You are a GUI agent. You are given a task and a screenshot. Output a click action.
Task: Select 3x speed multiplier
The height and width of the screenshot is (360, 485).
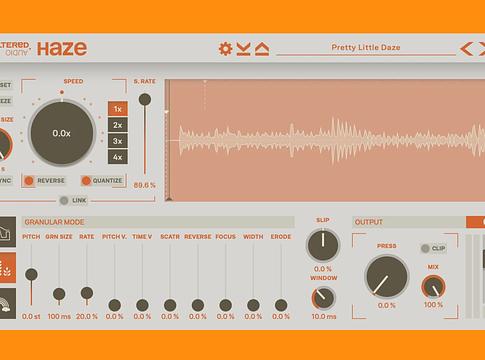pyautogui.click(x=118, y=141)
